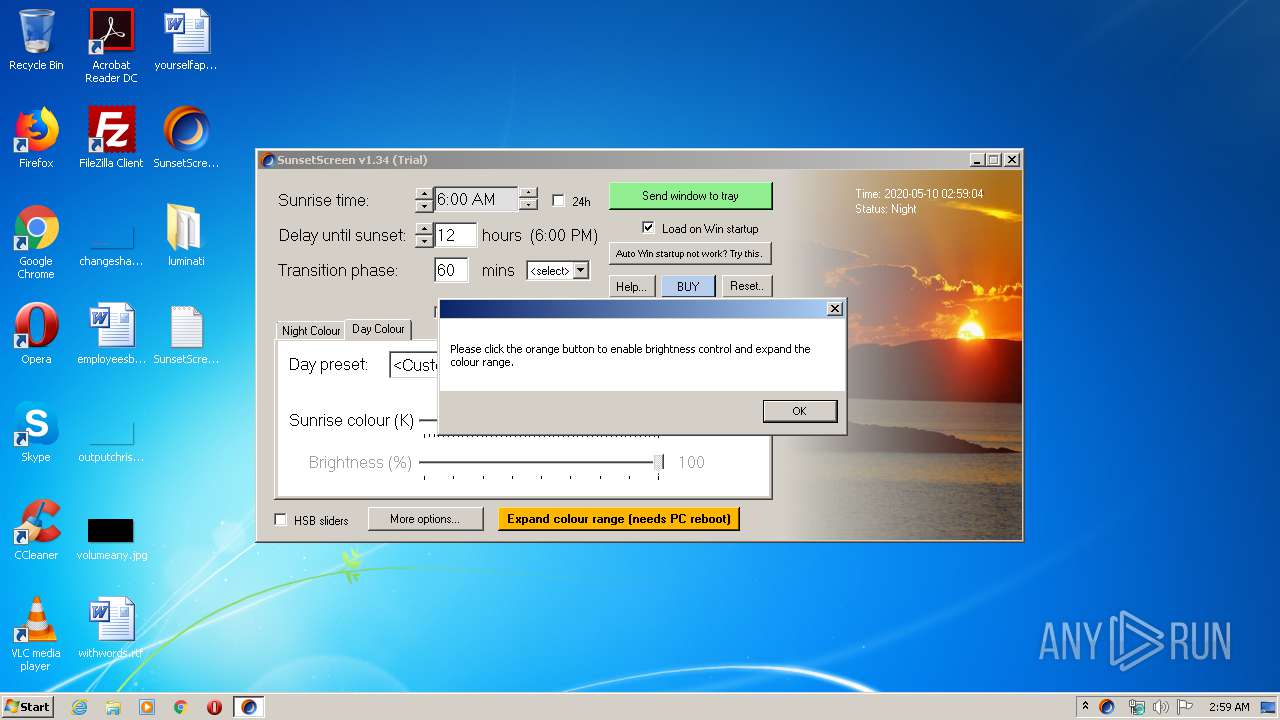The image size is (1280, 720).
Task: Click OK in the message dialog
Action: [x=799, y=411]
